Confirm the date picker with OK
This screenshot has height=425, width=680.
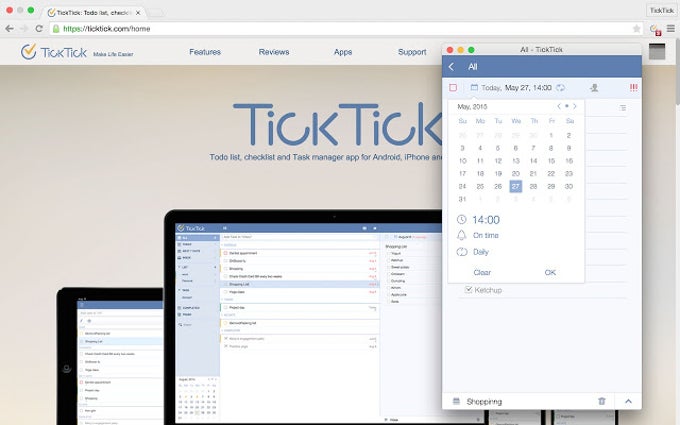pyautogui.click(x=550, y=272)
